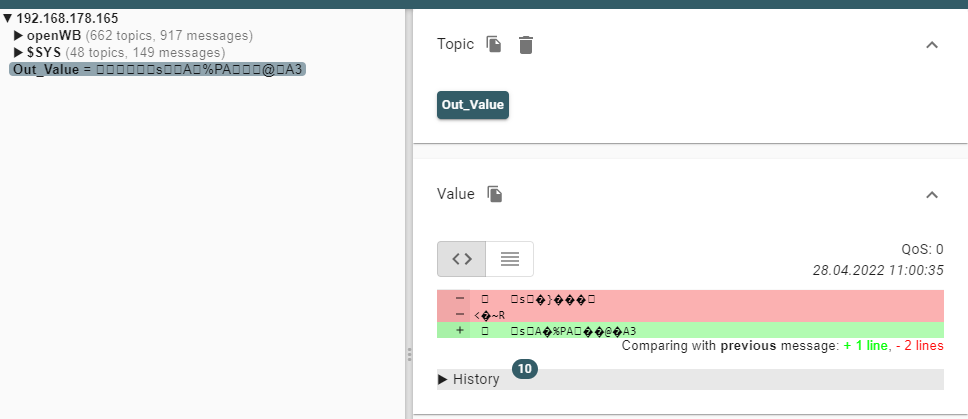Copy the topic to clipboard
The width and height of the screenshot is (968, 419).
494,44
